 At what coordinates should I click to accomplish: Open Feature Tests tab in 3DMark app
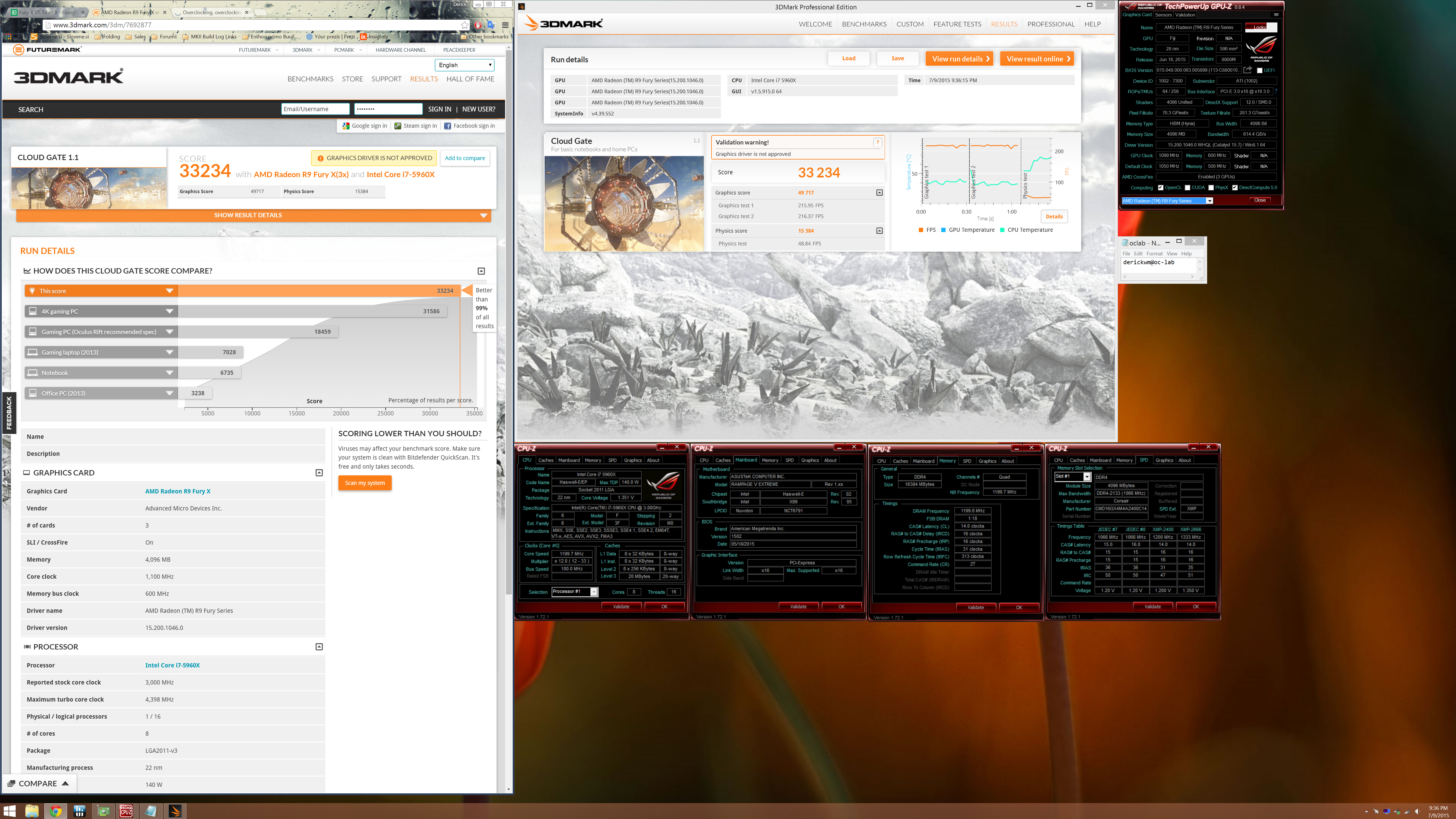point(957,24)
